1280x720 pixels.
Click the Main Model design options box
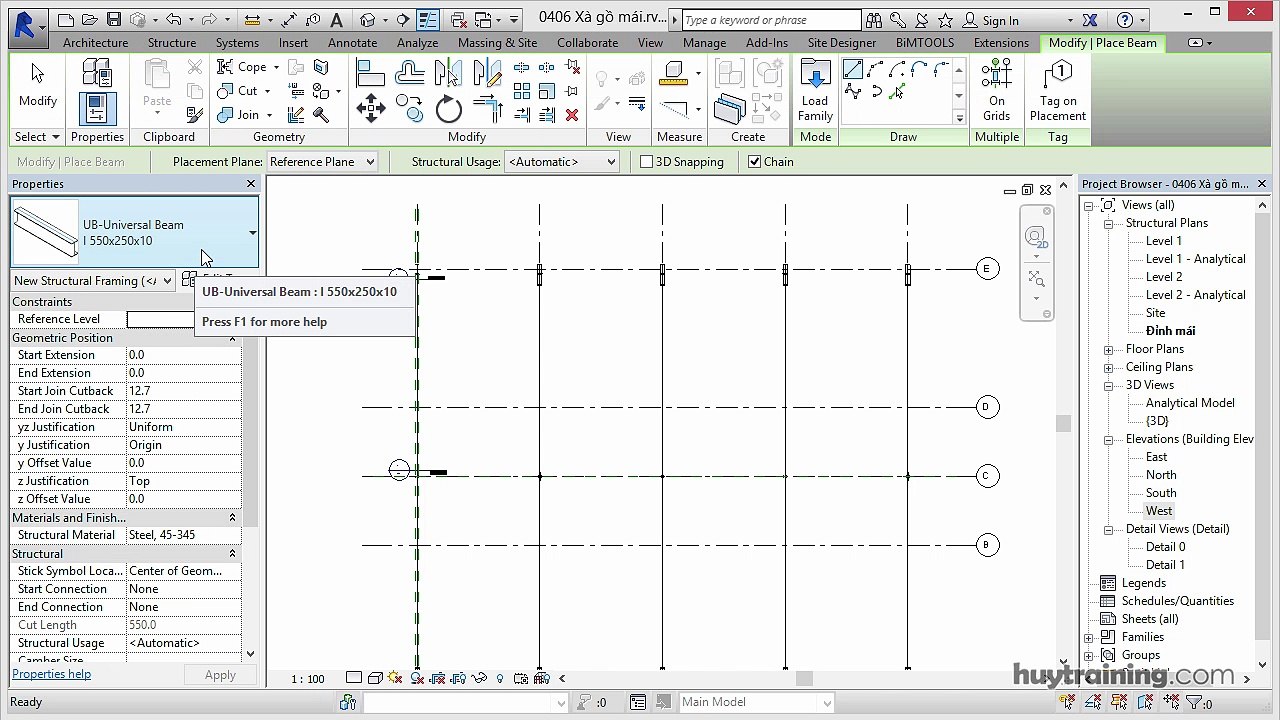(756, 702)
